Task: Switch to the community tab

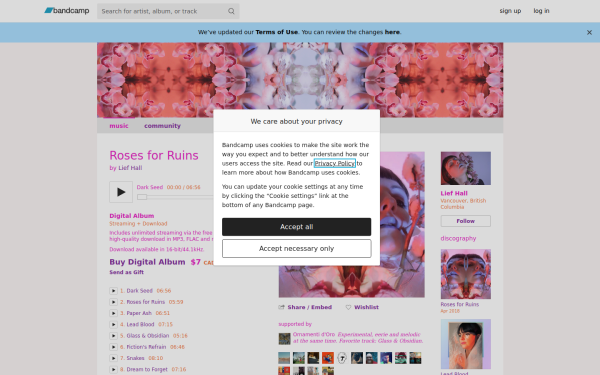Action: click(x=162, y=126)
